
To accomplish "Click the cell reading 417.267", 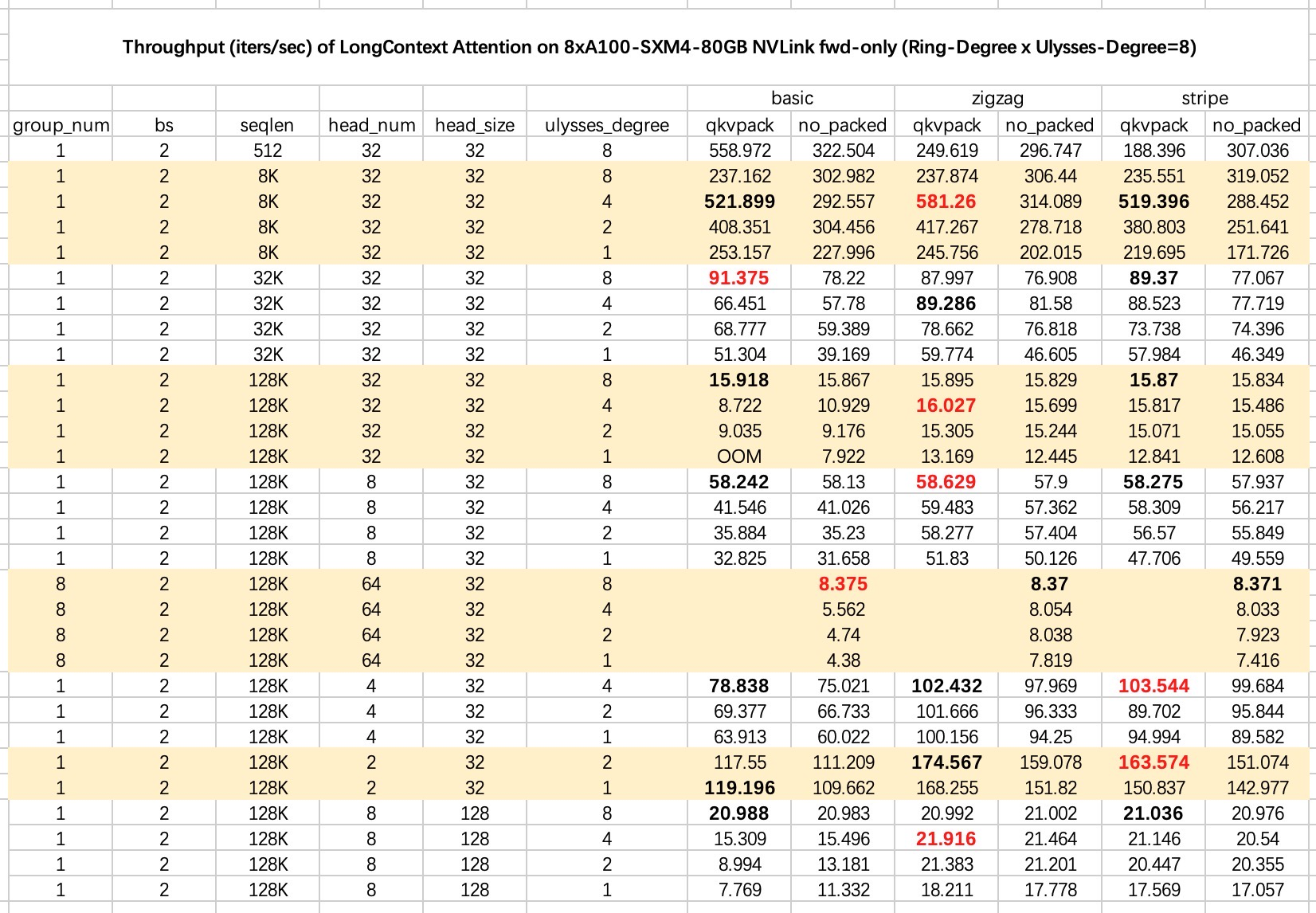I will 946,227.
